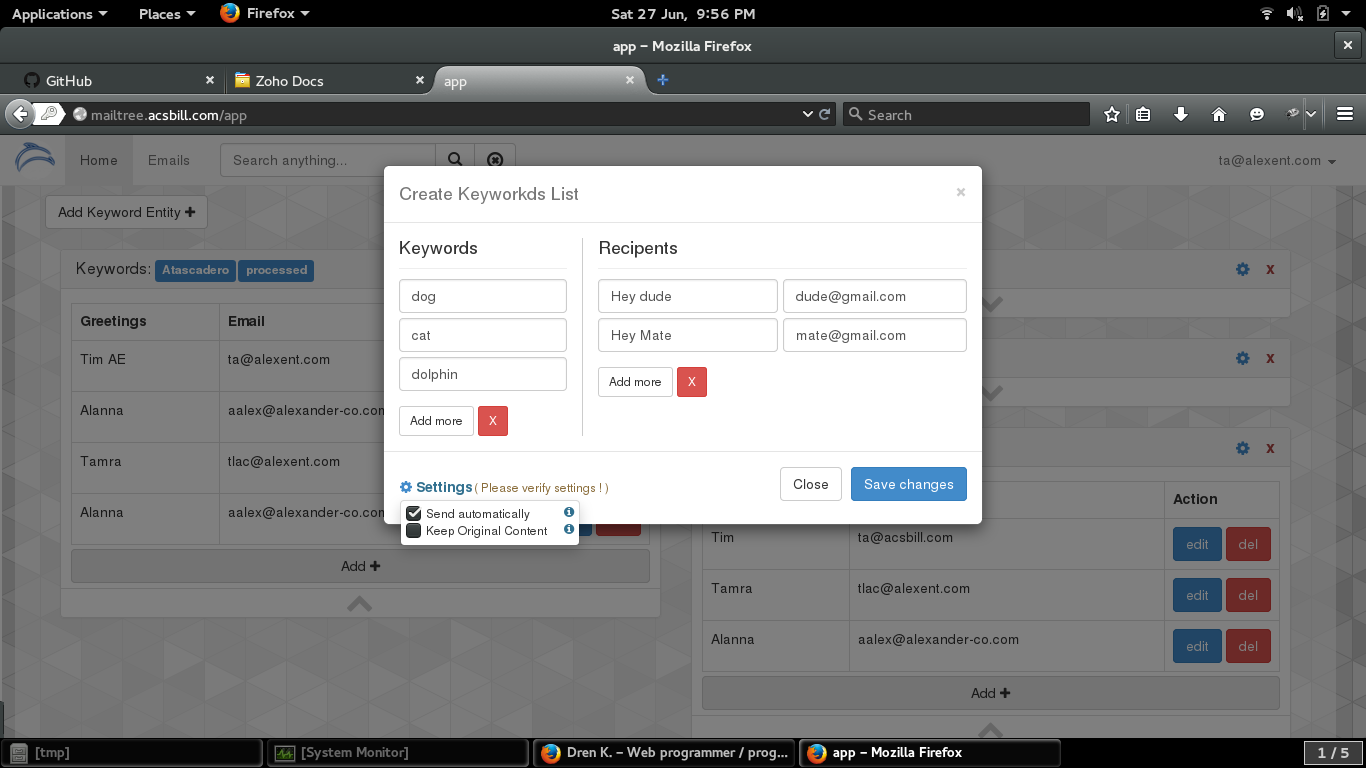1366x768 pixels.
Task: Open the ta@alexent.com account dropdown
Action: click(x=1276, y=161)
